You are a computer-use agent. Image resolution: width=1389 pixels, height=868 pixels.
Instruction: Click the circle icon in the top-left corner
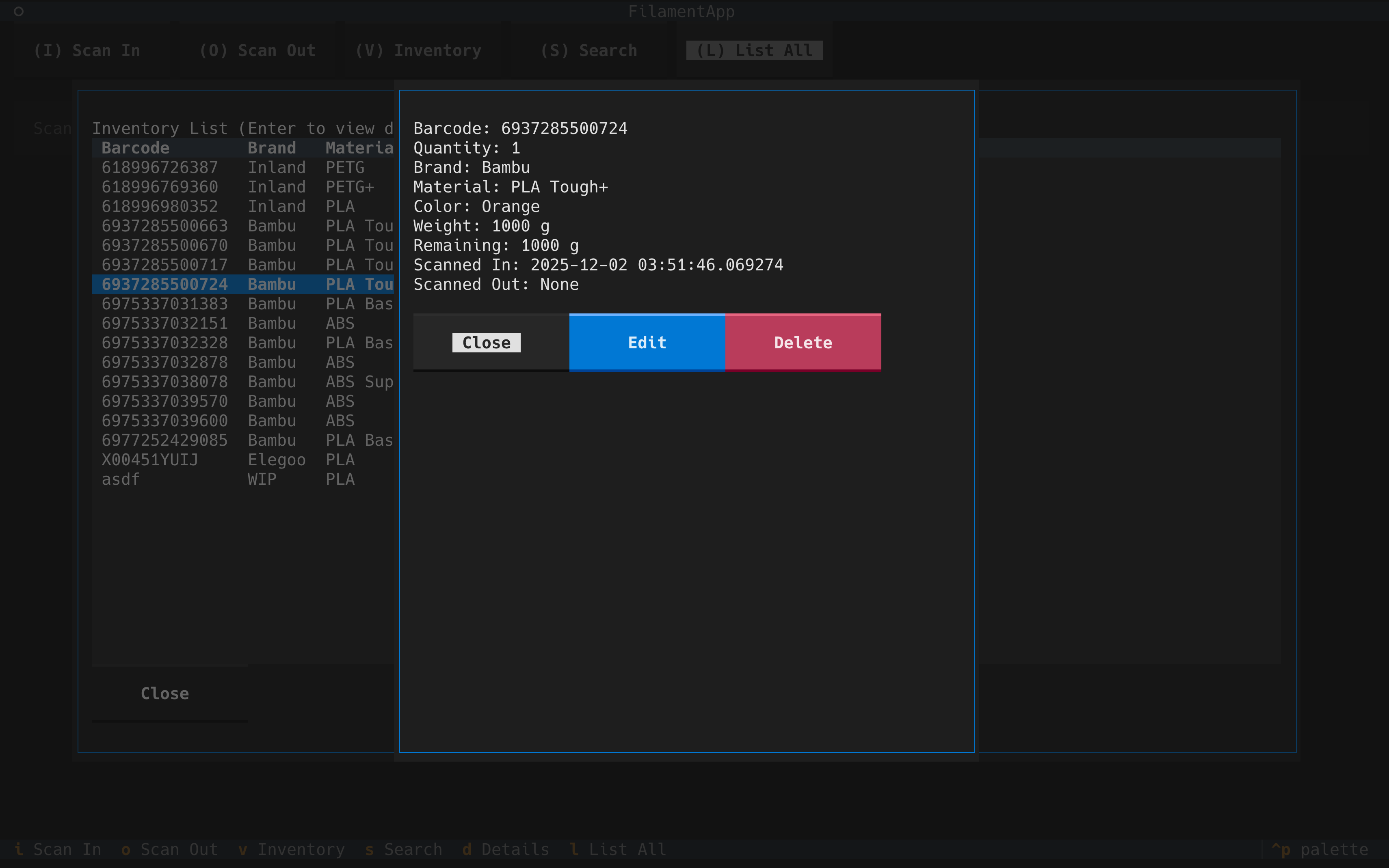pos(18,11)
